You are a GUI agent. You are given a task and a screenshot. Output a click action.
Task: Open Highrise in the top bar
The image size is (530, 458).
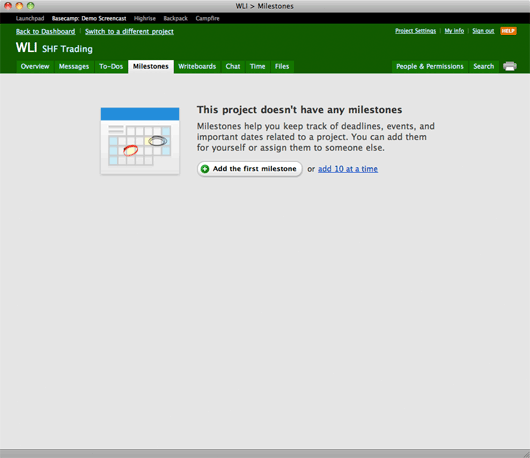(145, 18)
